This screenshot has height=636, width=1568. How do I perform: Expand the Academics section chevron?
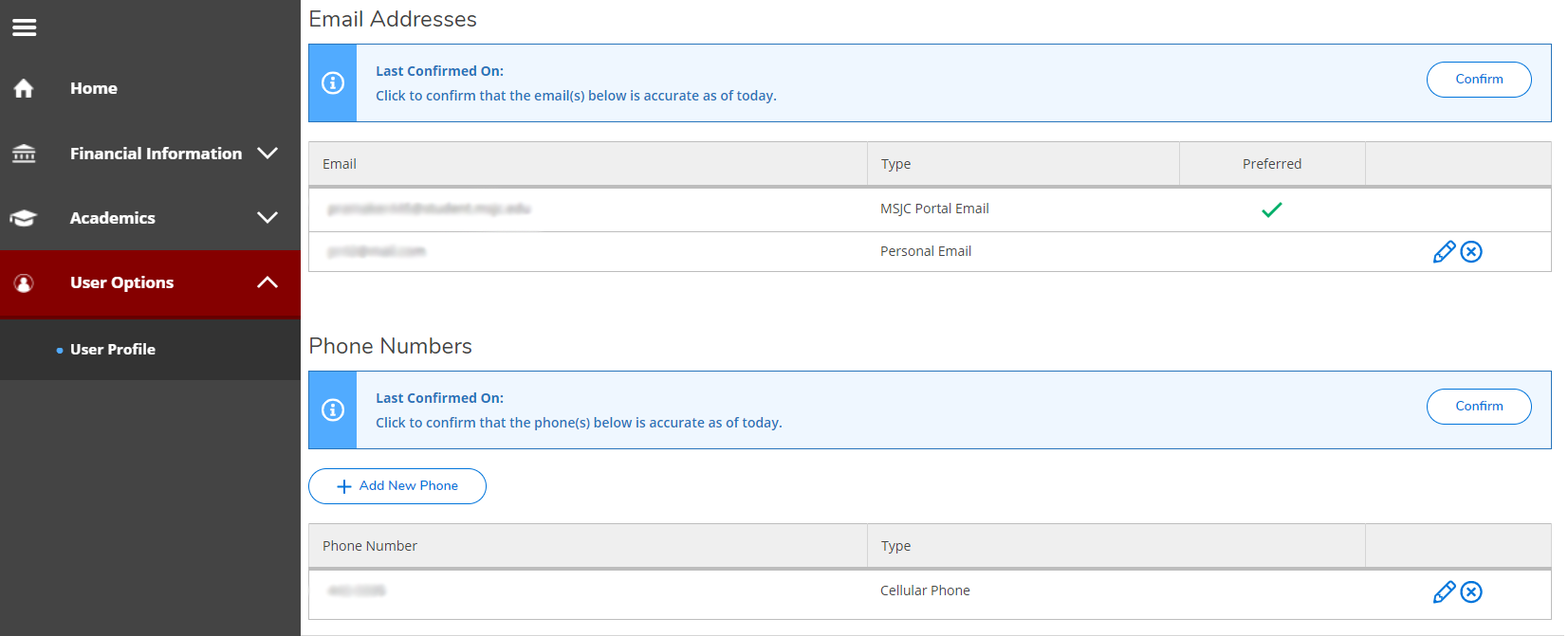pyautogui.click(x=267, y=217)
